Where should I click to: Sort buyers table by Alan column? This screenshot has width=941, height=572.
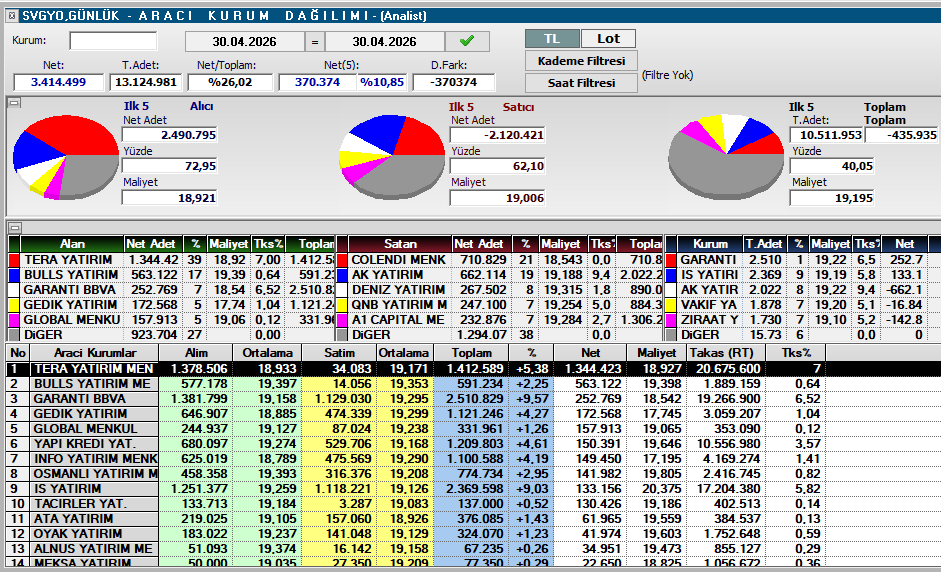[72, 244]
